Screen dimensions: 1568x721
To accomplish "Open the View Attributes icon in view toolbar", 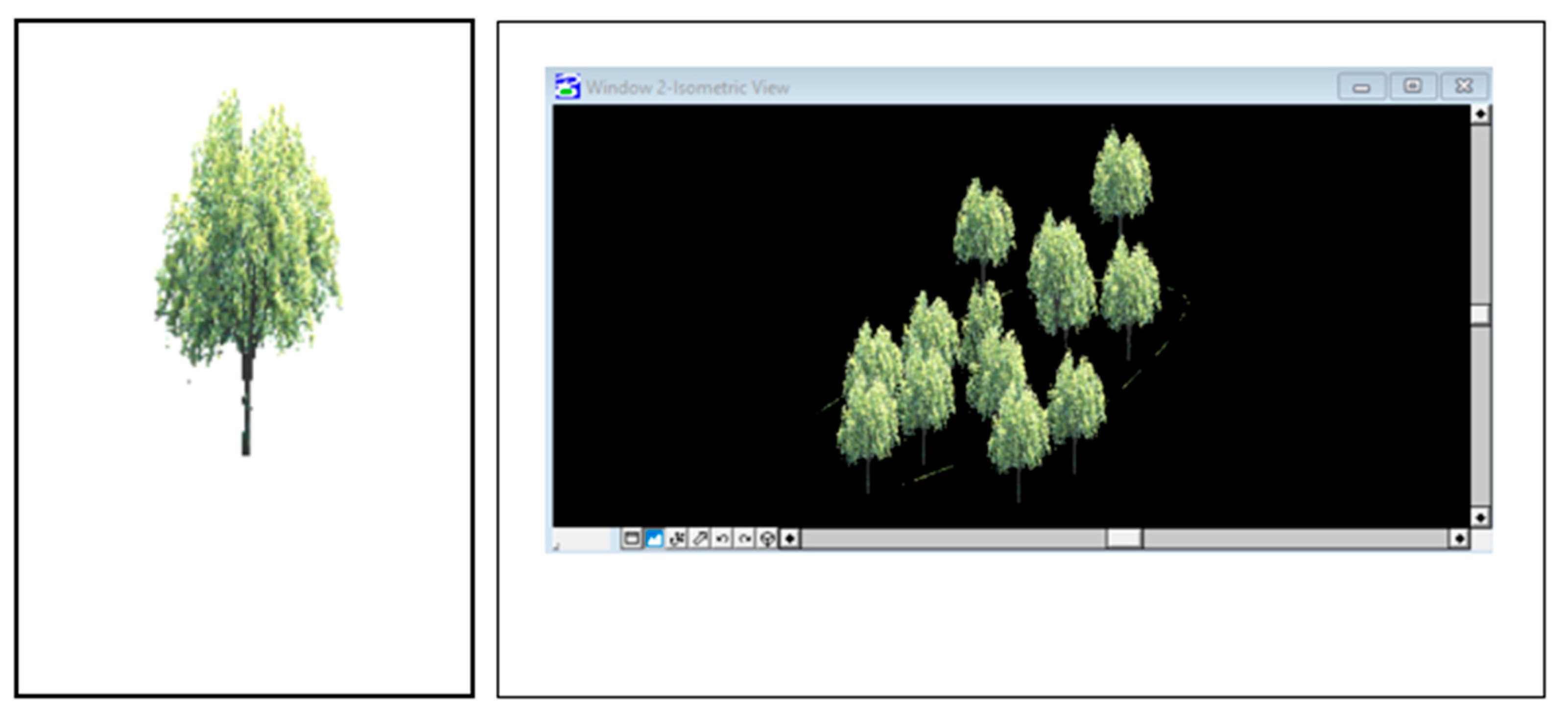I will pyautogui.click(x=631, y=538).
